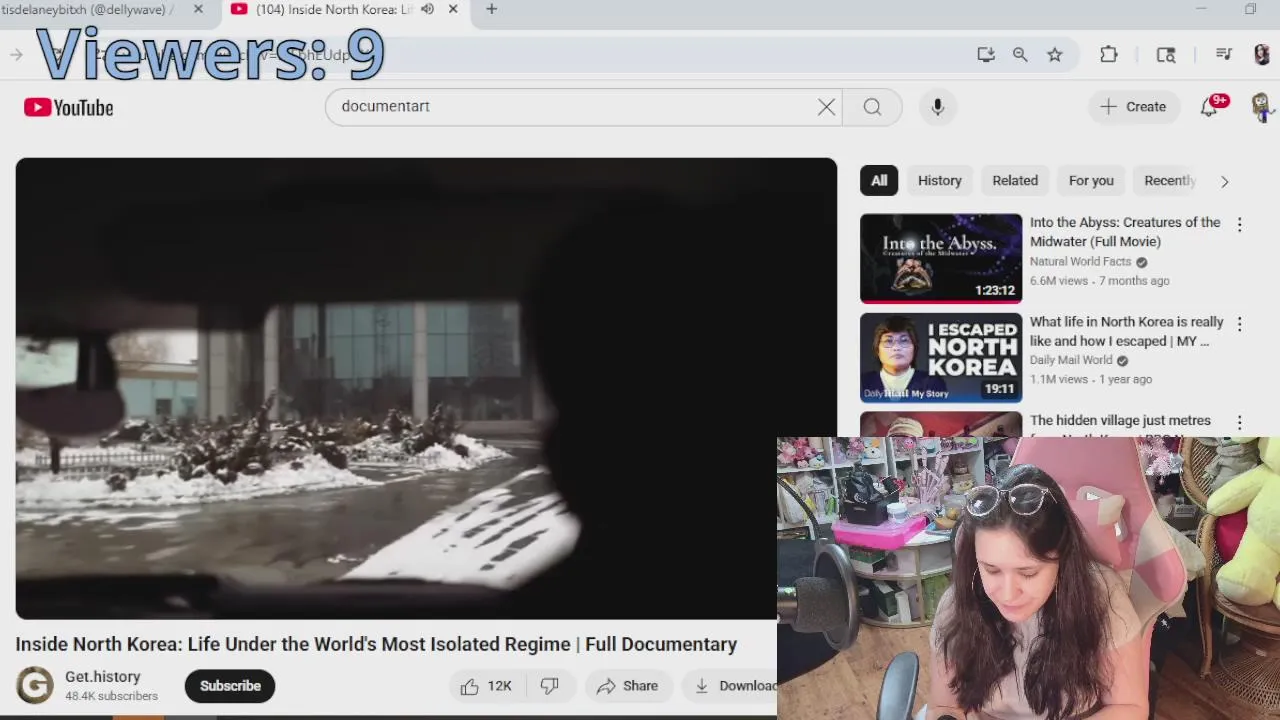This screenshot has height=720, width=1280.
Task: Select the All filter chip
Action: (879, 181)
